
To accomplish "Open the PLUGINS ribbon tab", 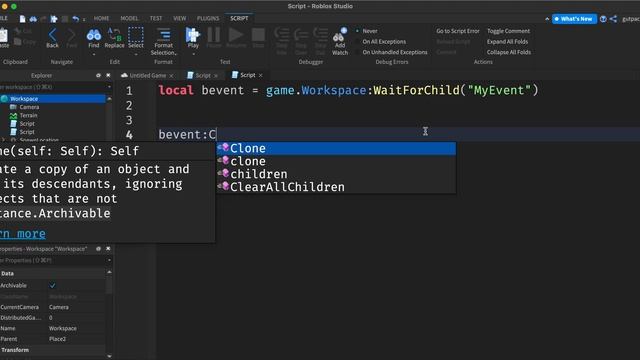I will tap(208, 18).
